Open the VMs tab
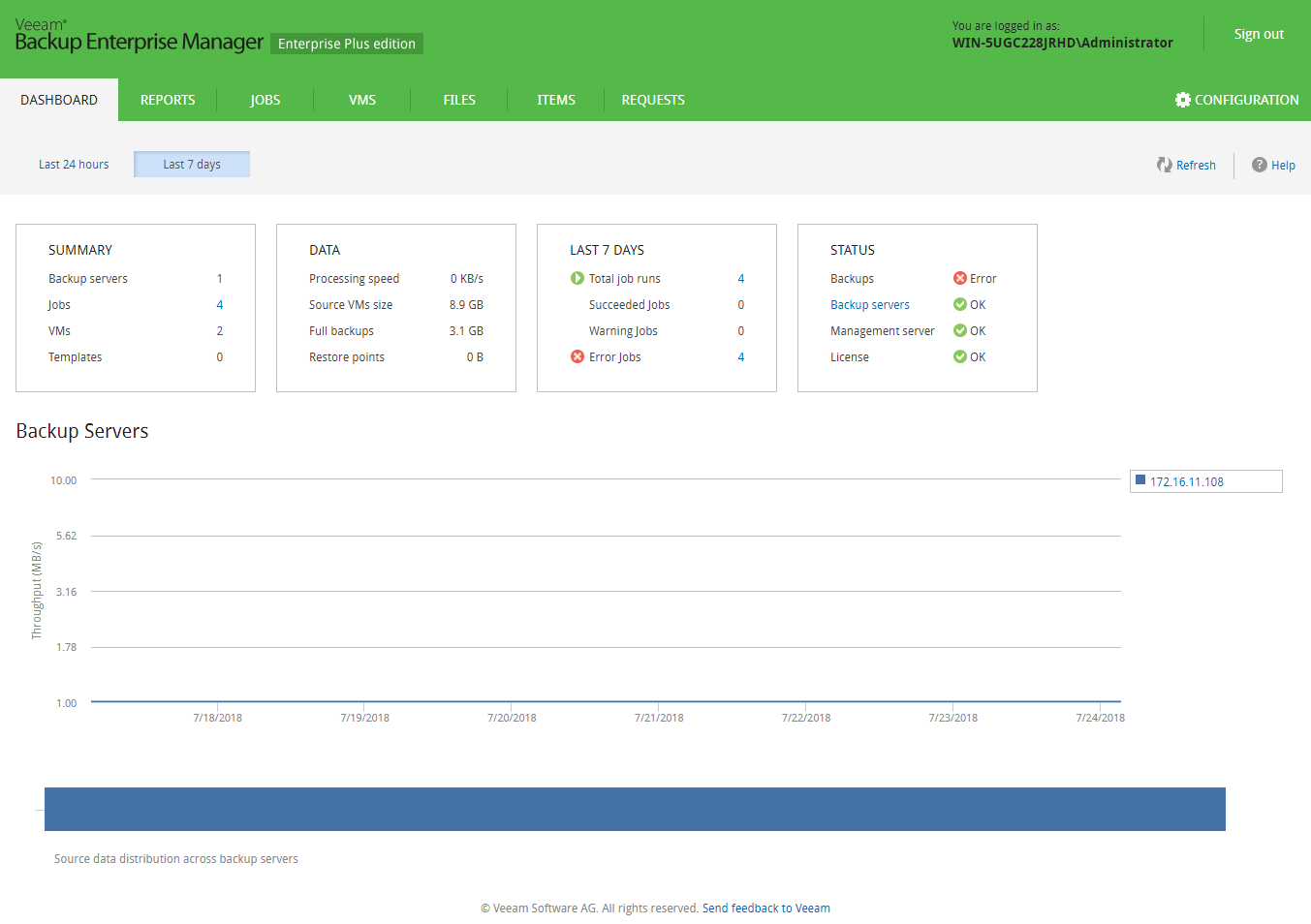 coord(362,100)
